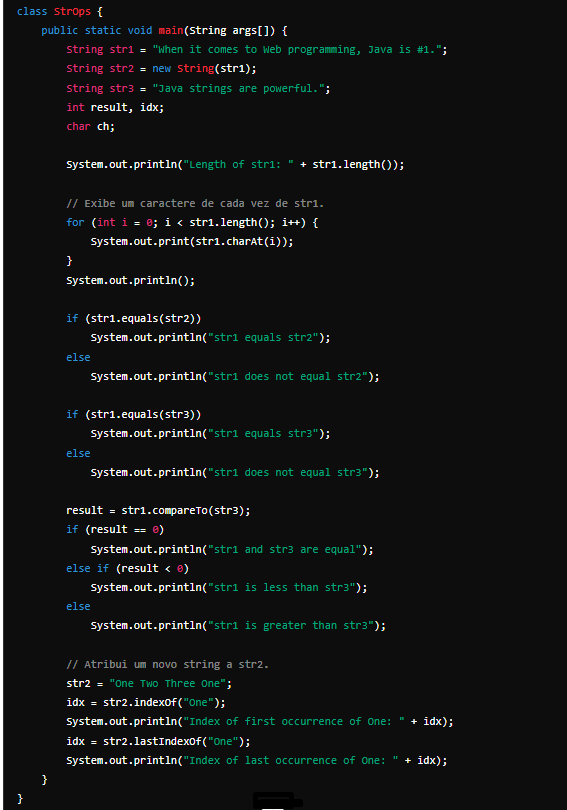This screenshot has width=567, height=810.
Task: Click the "int result, idx;" declaration
Action: pyautogui.click(x=115, y=107)
